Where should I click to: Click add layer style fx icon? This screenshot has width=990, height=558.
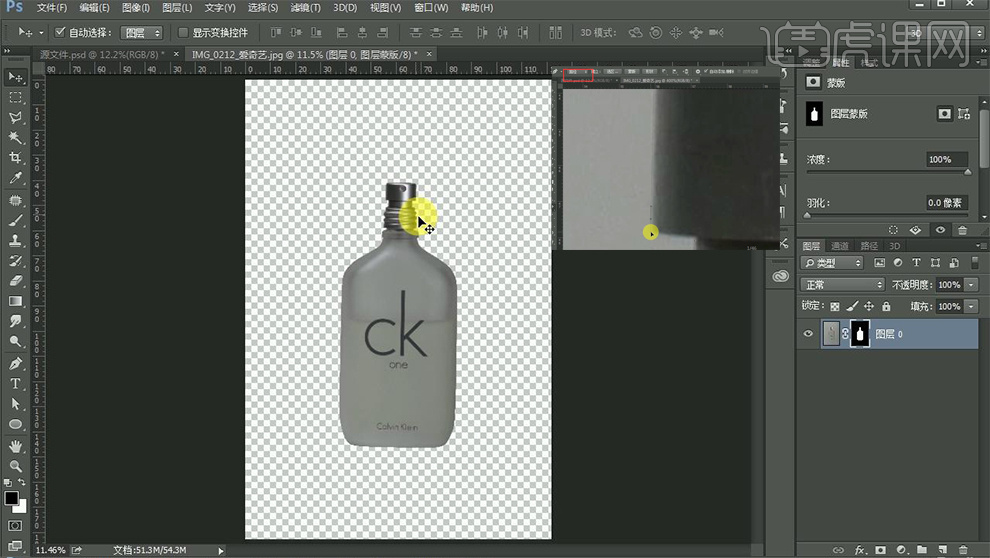(x=859, y=550)
